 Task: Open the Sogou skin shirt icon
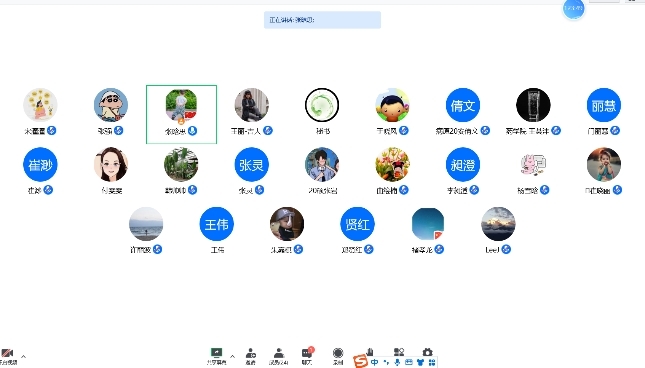click(420, 362)
